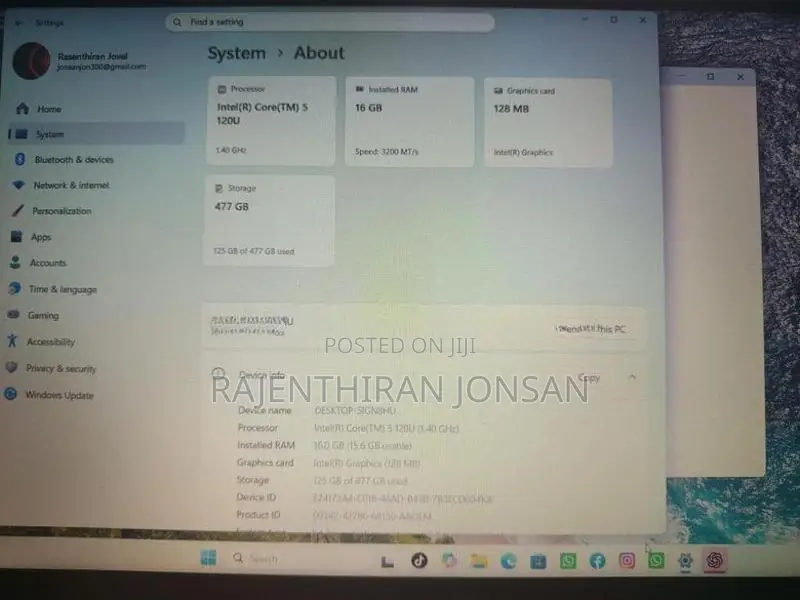
Task: Collapse the Device info section chevron
Action: (632, 377)
